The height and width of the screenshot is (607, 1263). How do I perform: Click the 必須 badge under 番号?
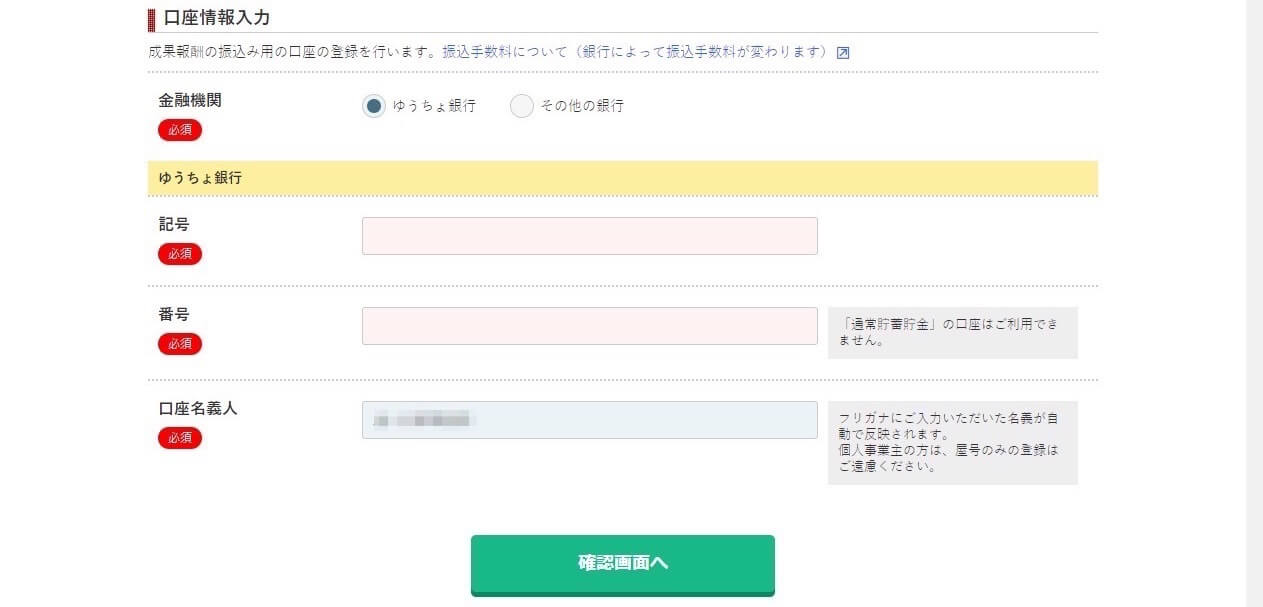(x=180, y=344)
